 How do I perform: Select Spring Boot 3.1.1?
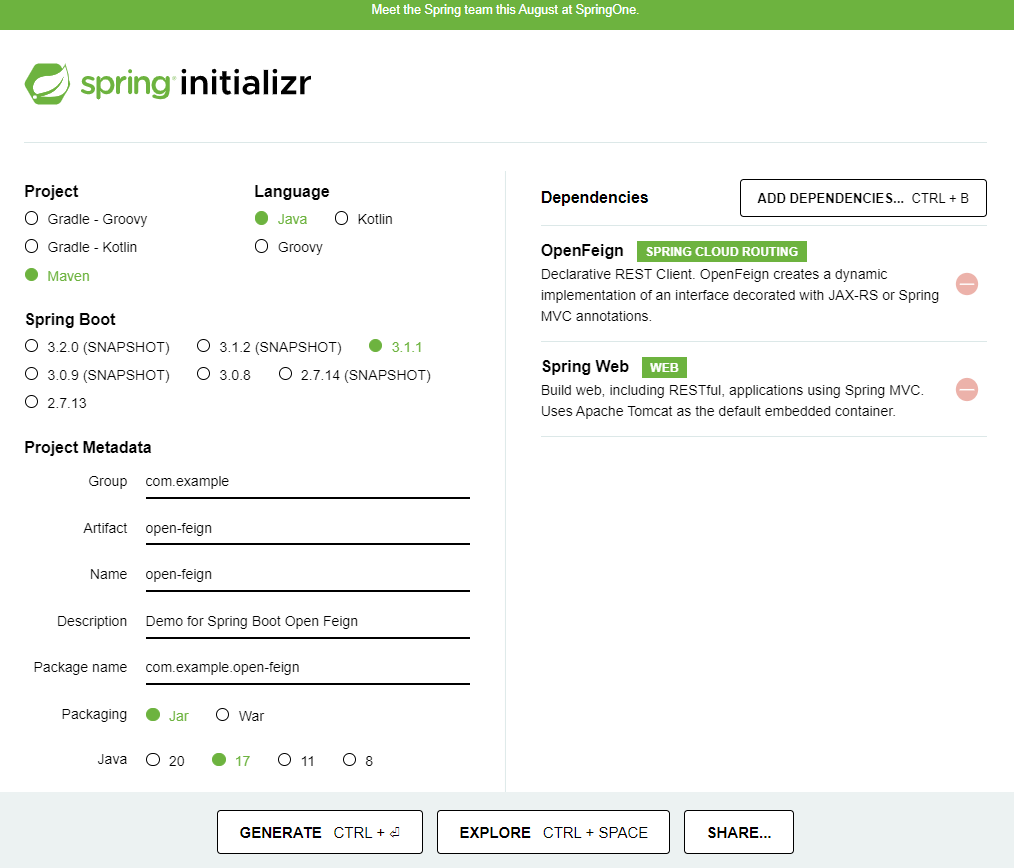[x=395, y=347]
